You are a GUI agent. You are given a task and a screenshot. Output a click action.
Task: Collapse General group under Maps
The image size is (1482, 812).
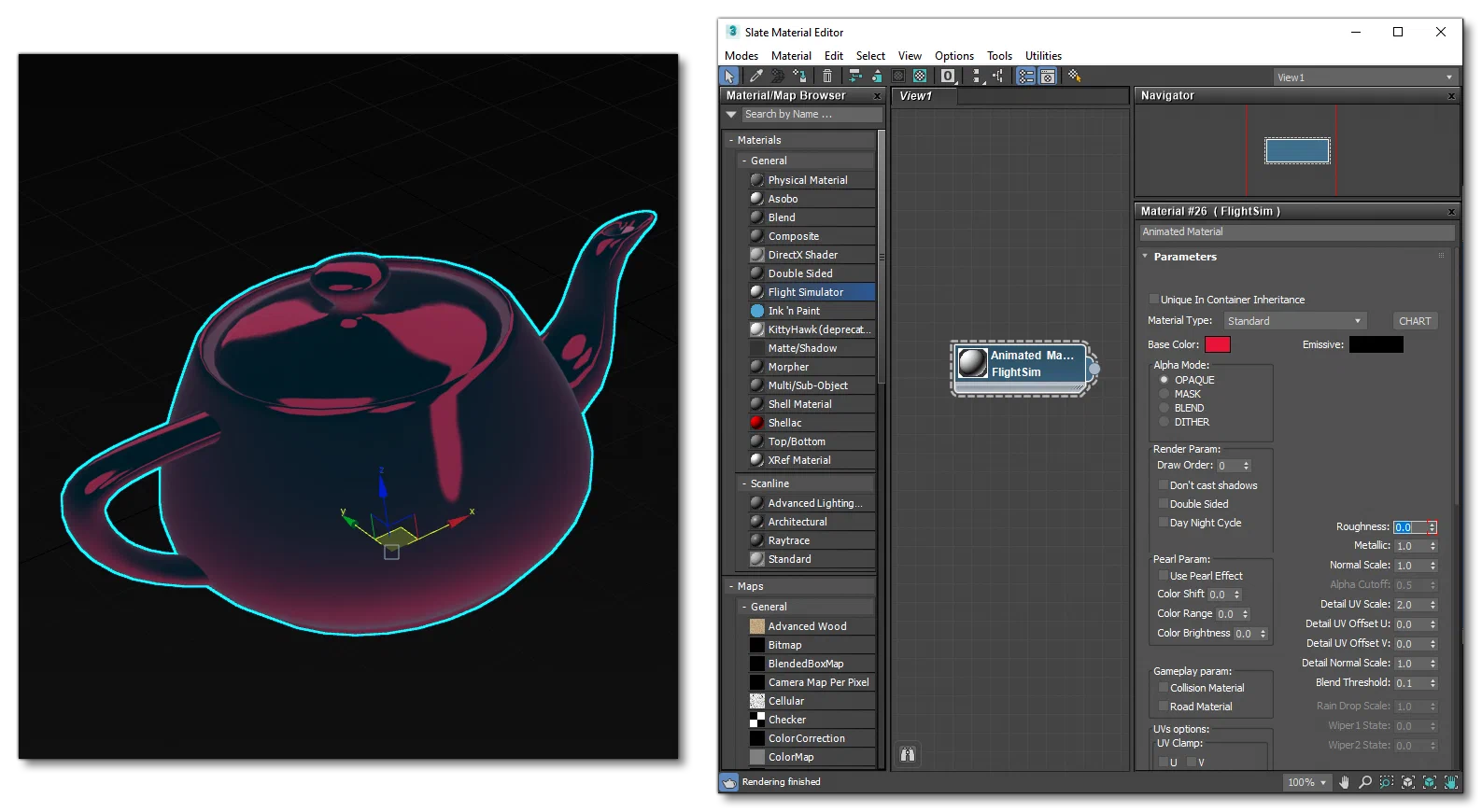click(744, 607)
